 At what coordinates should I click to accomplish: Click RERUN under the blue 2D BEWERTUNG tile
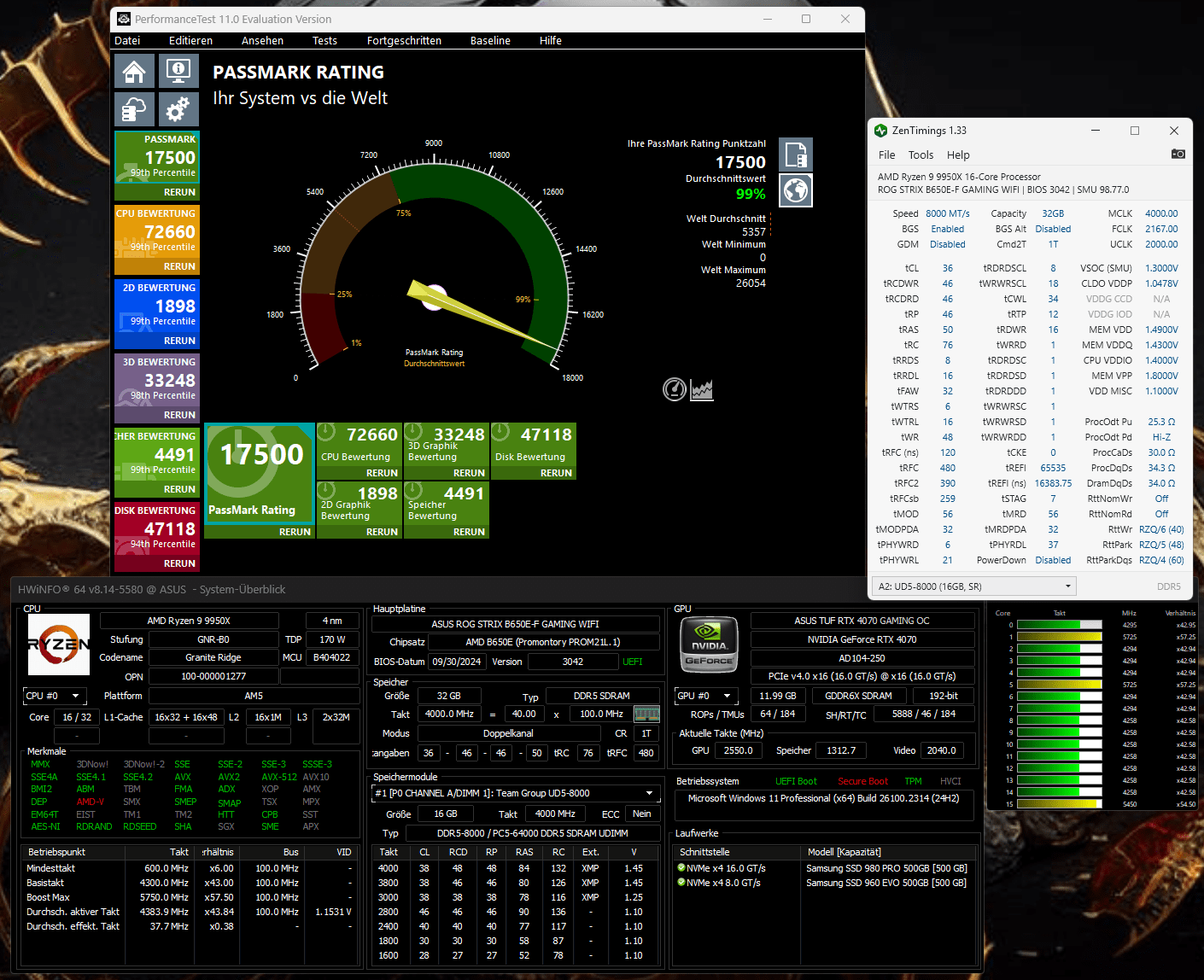coord(179,341)
